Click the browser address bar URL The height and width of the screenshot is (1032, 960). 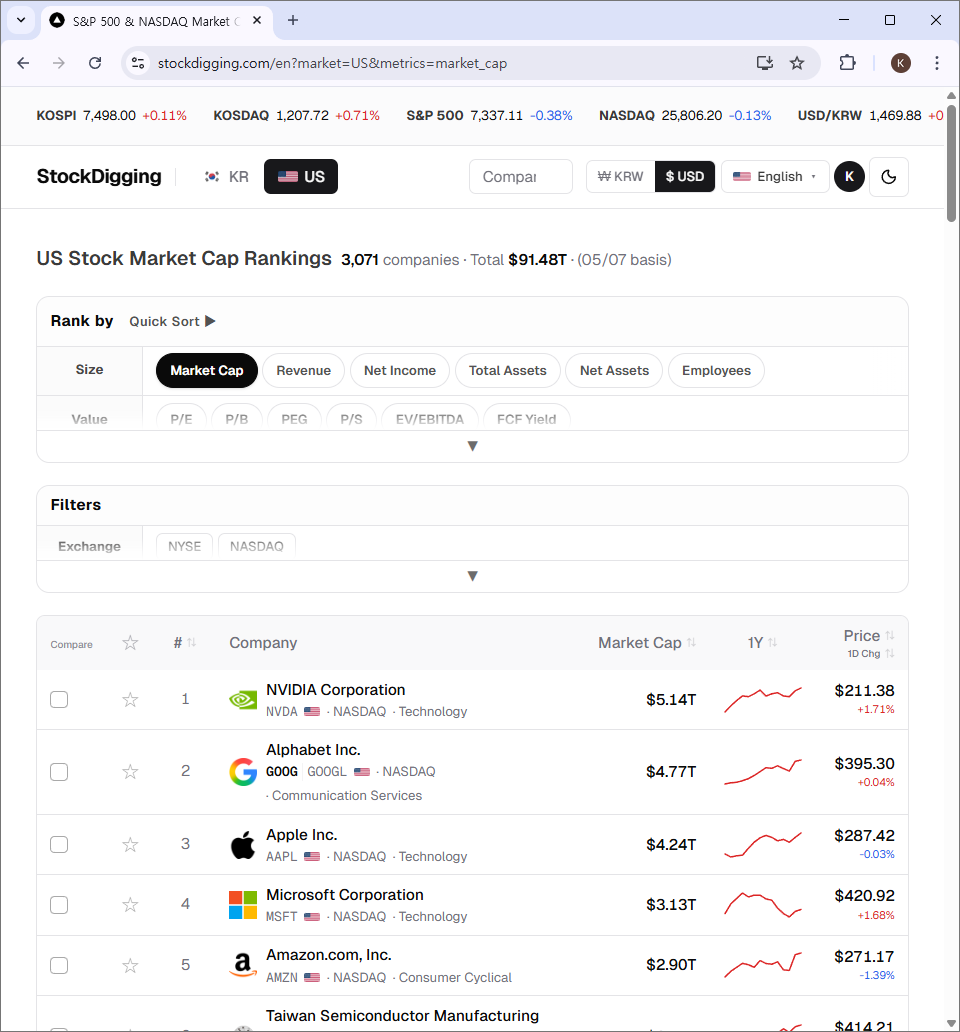point(332,63)
